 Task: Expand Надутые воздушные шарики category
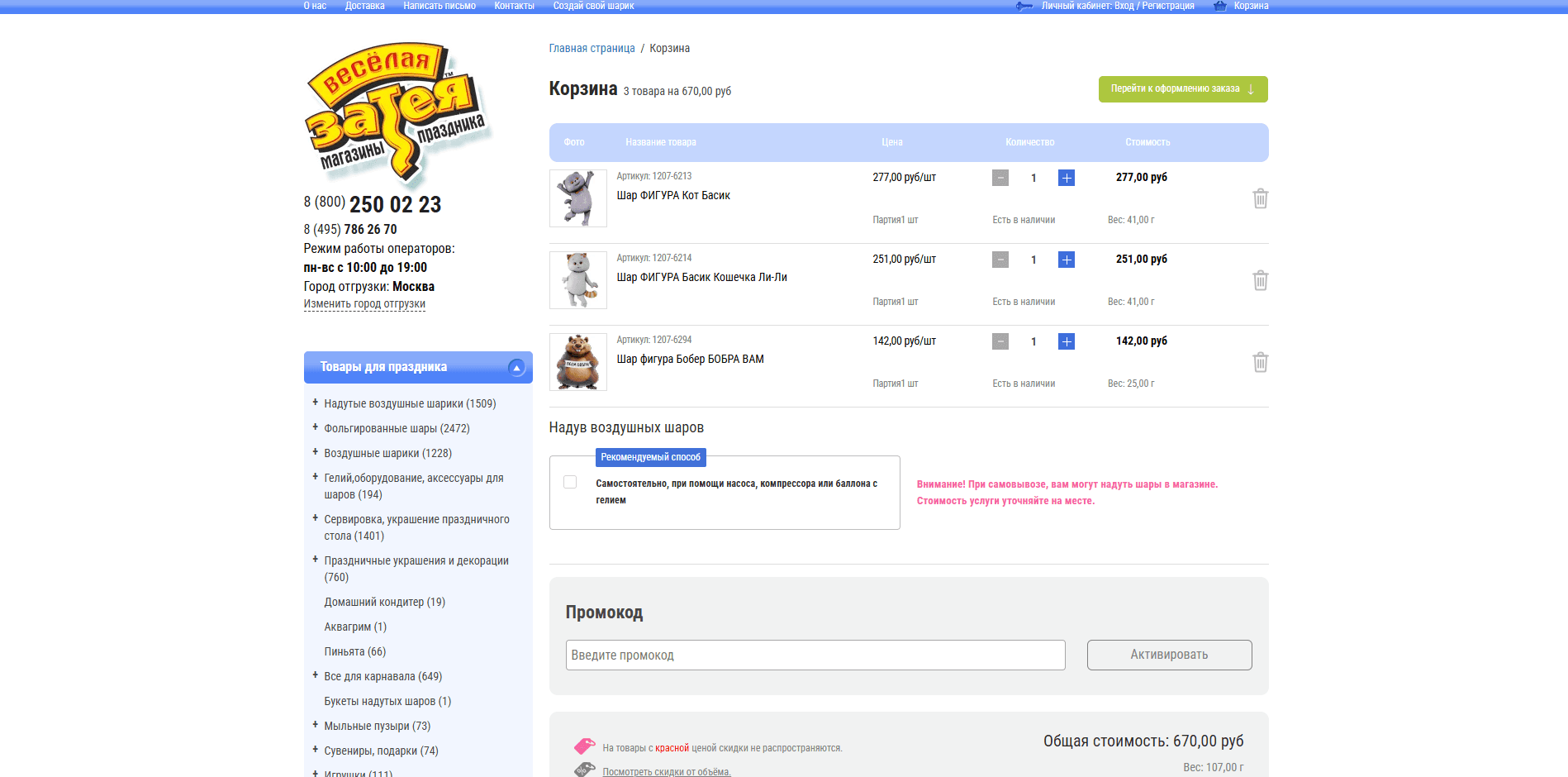click(315, 403)
